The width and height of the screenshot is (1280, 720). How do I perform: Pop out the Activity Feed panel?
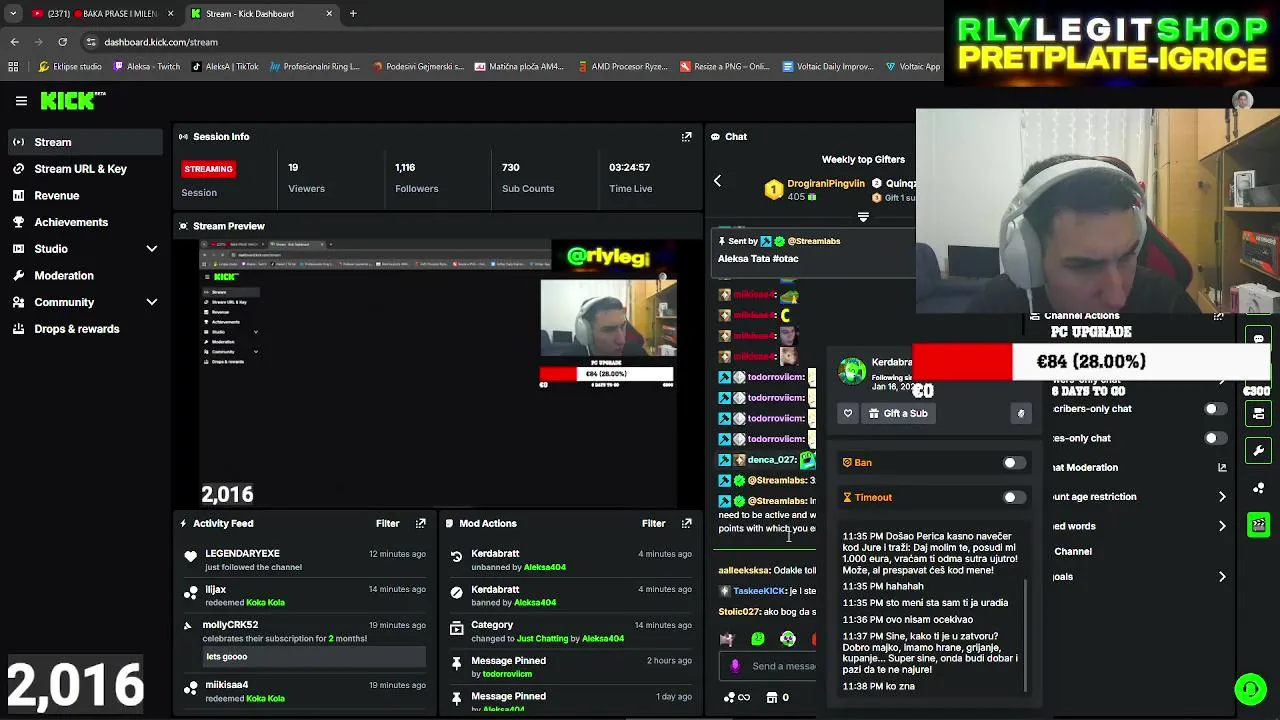(420, 523)
